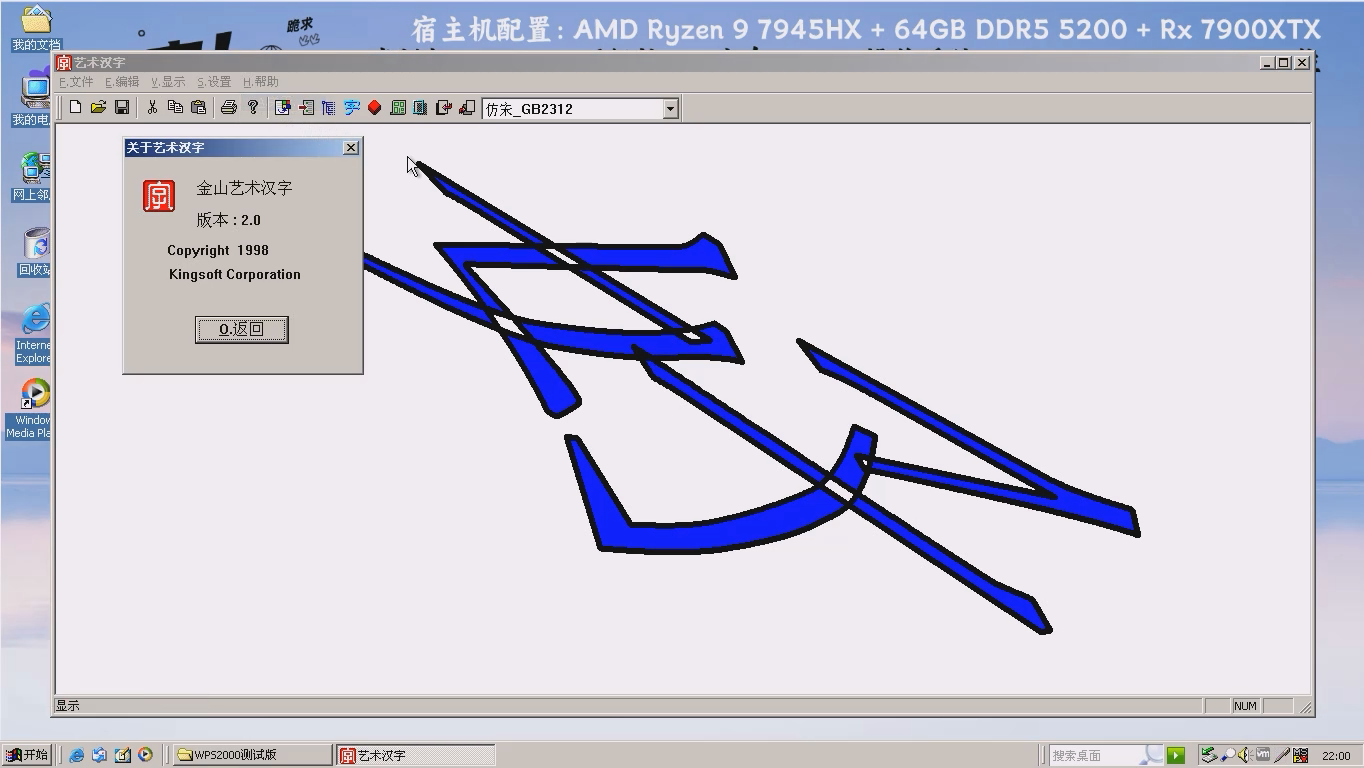Click the Cut scissors icon
The width and height of the screenshot is (1364, 768).
152,108
